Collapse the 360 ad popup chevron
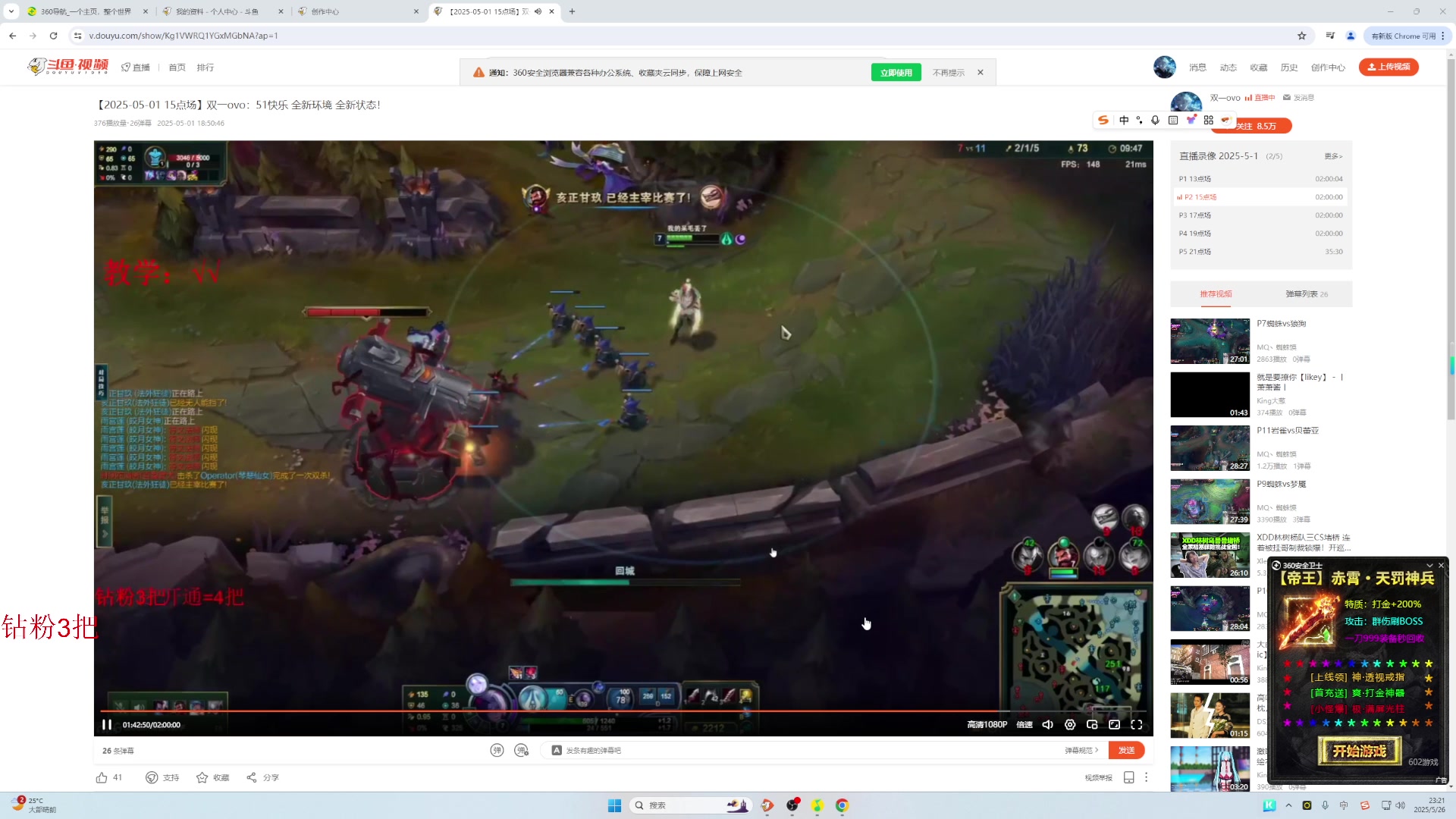This screenshot has width=1456, height=819. [x=1429, y=565]
